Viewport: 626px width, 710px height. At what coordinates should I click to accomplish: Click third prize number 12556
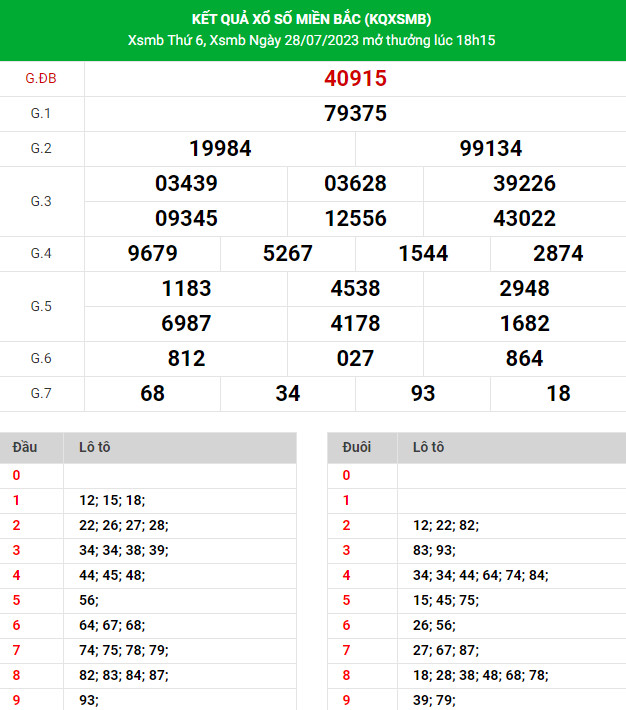click(x=355, y=218)
